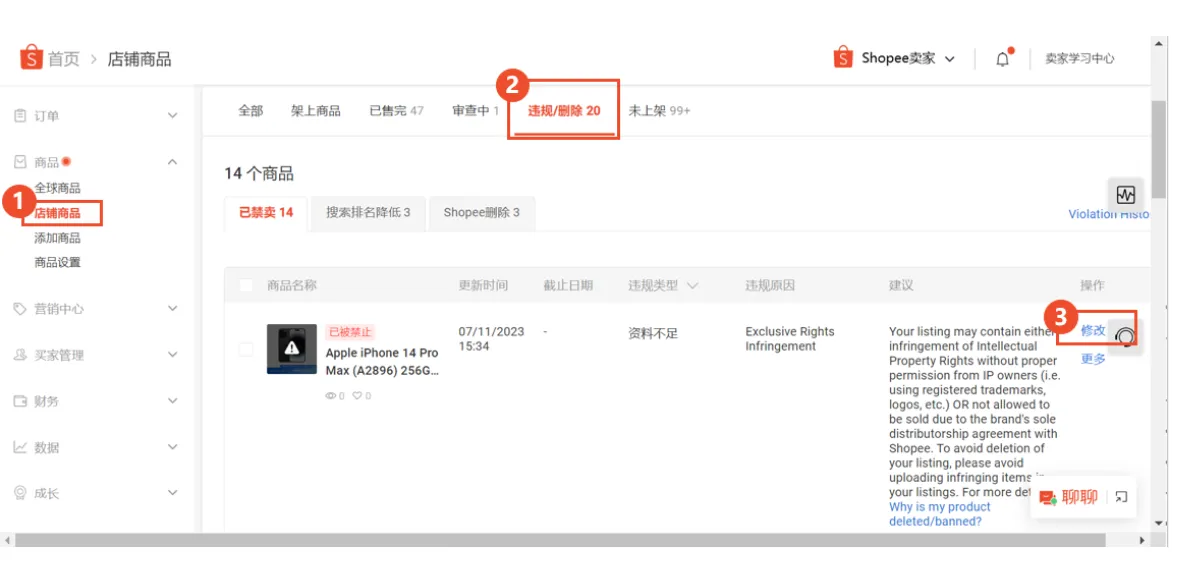Click the headset support icon
This screenshot has width=1198, height=564.
1125,336
